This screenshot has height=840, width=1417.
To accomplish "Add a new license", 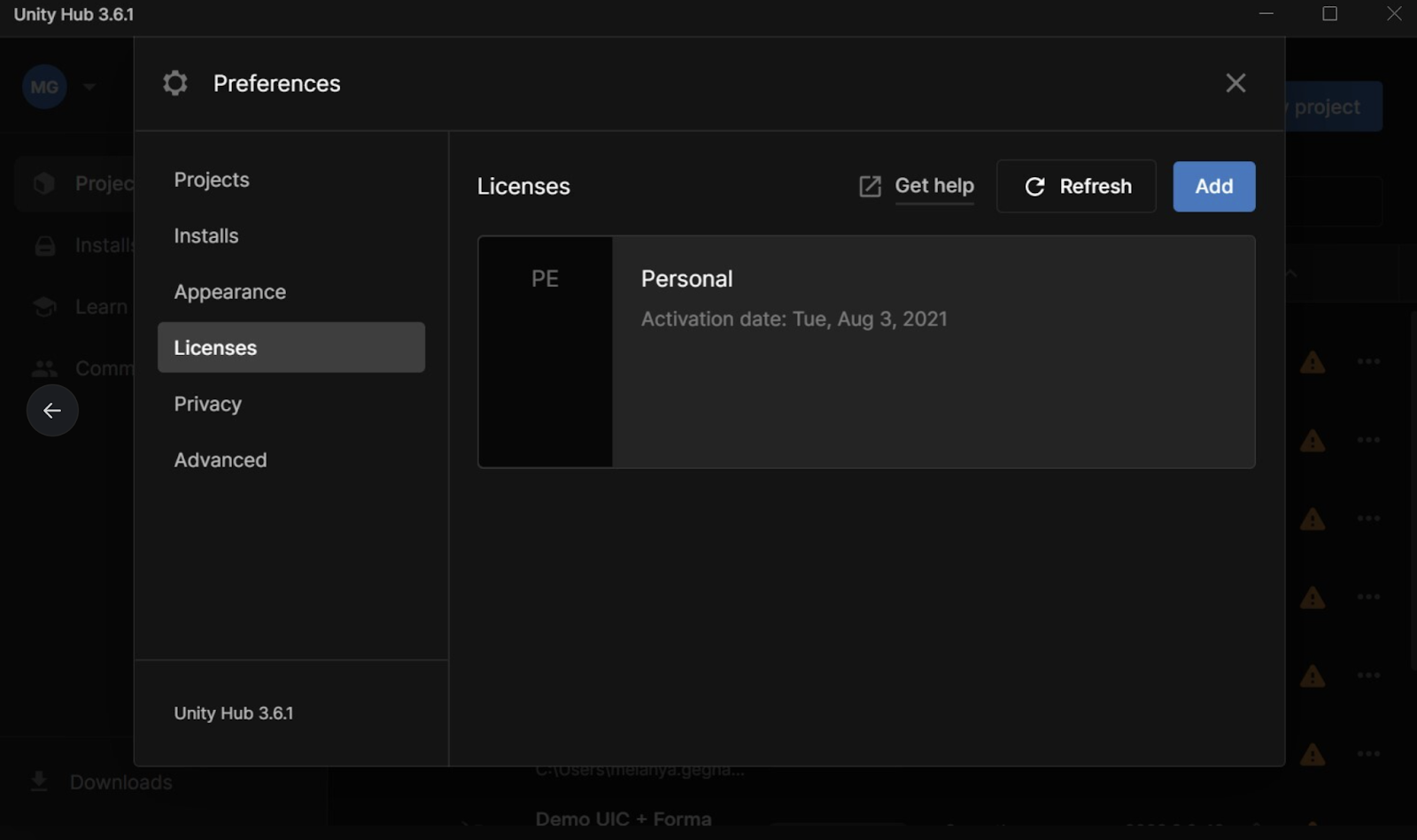I will (1213, 187).
